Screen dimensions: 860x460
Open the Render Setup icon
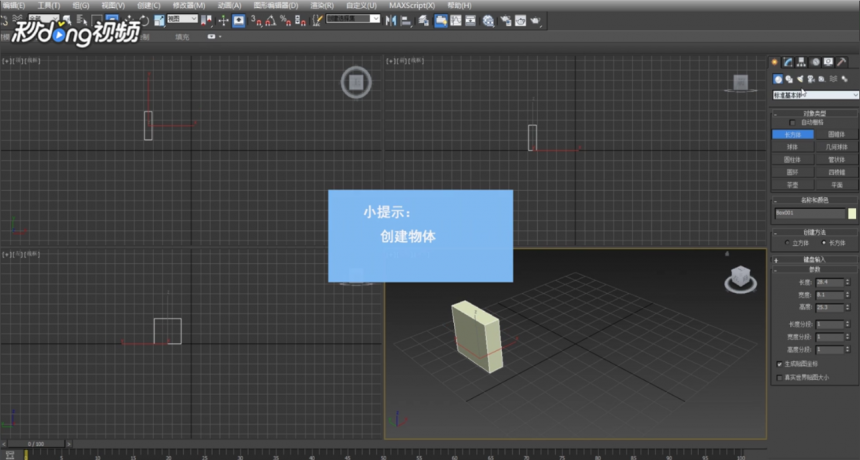[x=506, y=21]
